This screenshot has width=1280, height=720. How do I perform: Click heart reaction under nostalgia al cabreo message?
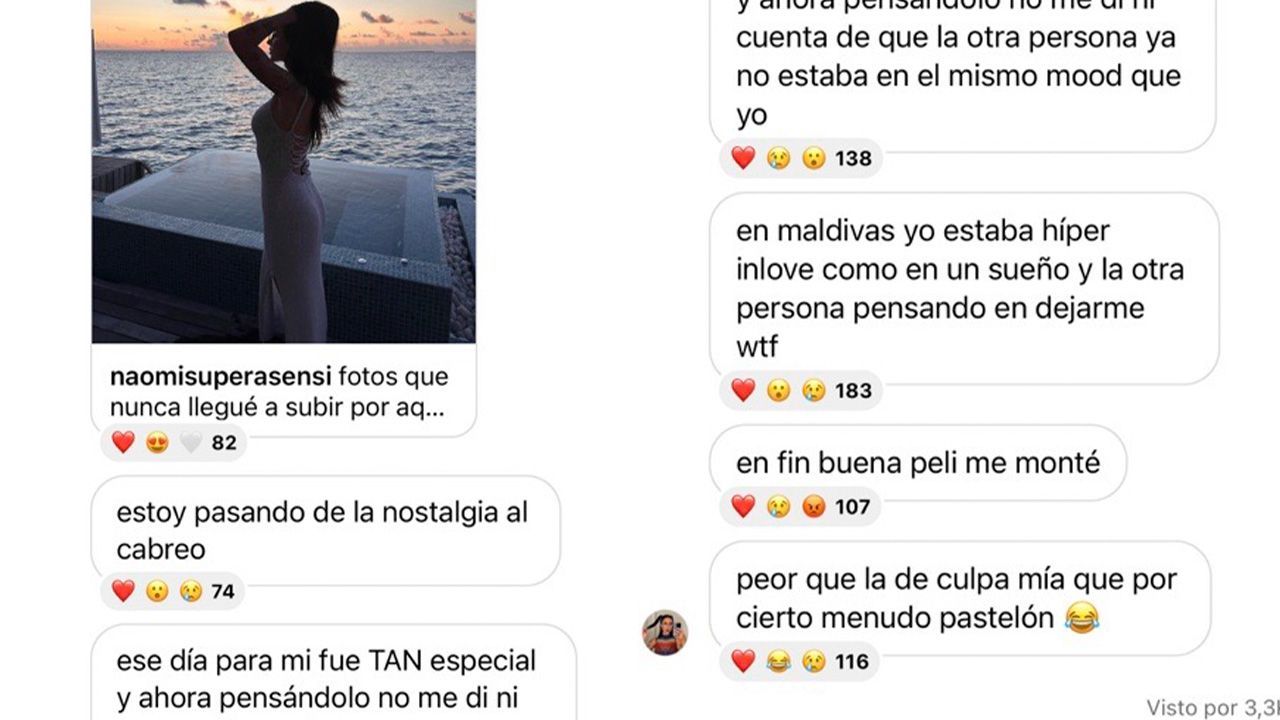[123, 591]
